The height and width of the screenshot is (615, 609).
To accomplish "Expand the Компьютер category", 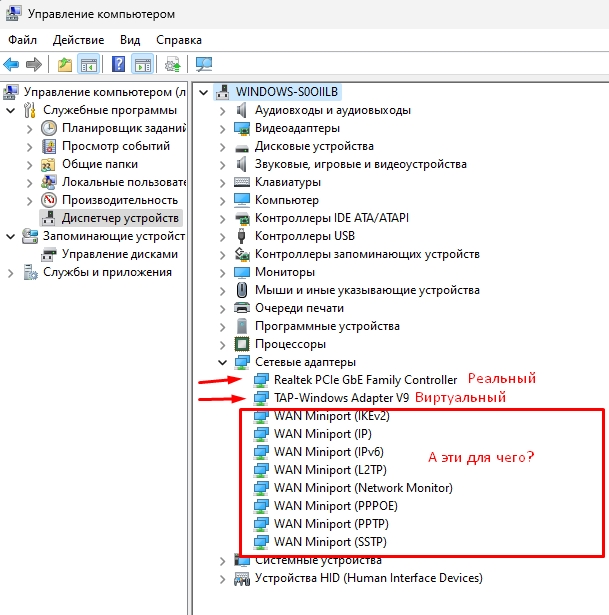I will [222, 201].
